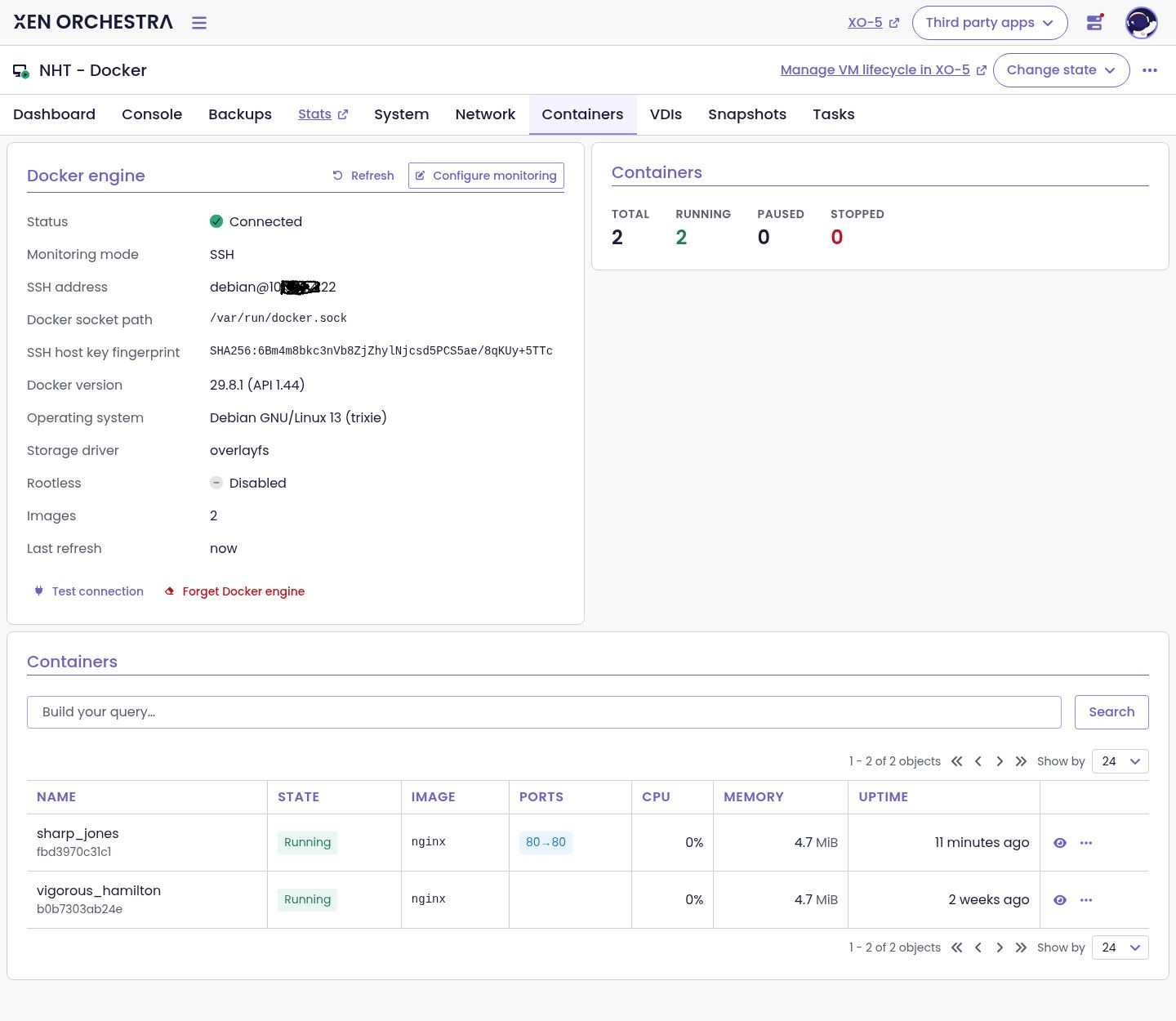
Task: Open the more-actions ellipsis for sharp_jones
Action: (1086, 843)
